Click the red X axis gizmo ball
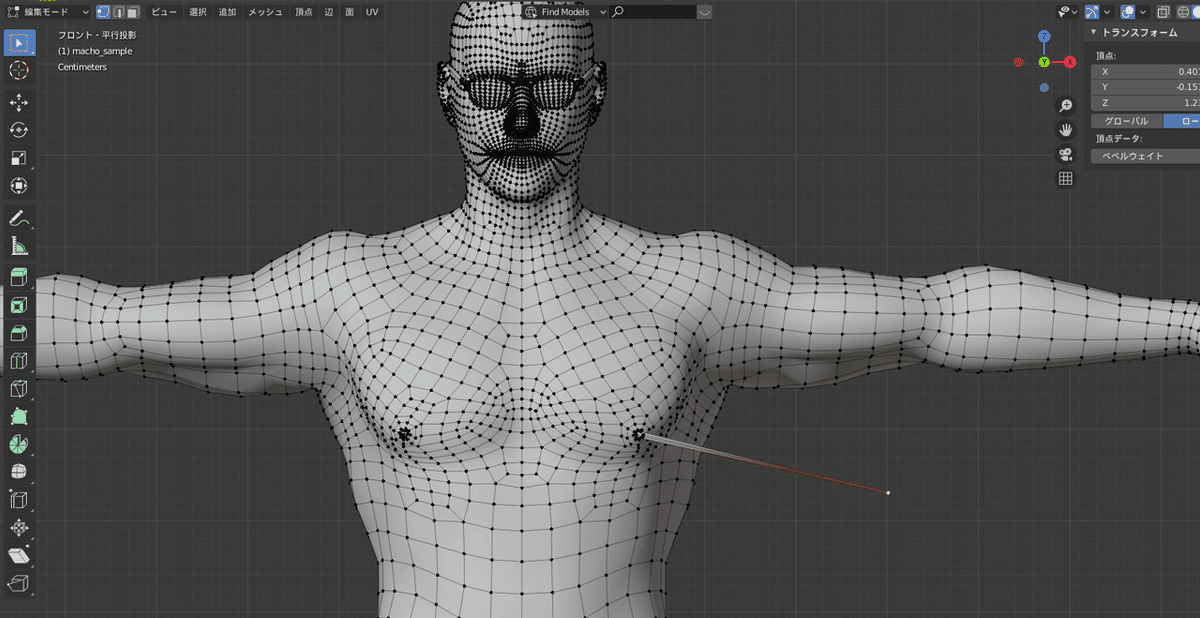This screenshot has width=1200, height=618. 1070,62
